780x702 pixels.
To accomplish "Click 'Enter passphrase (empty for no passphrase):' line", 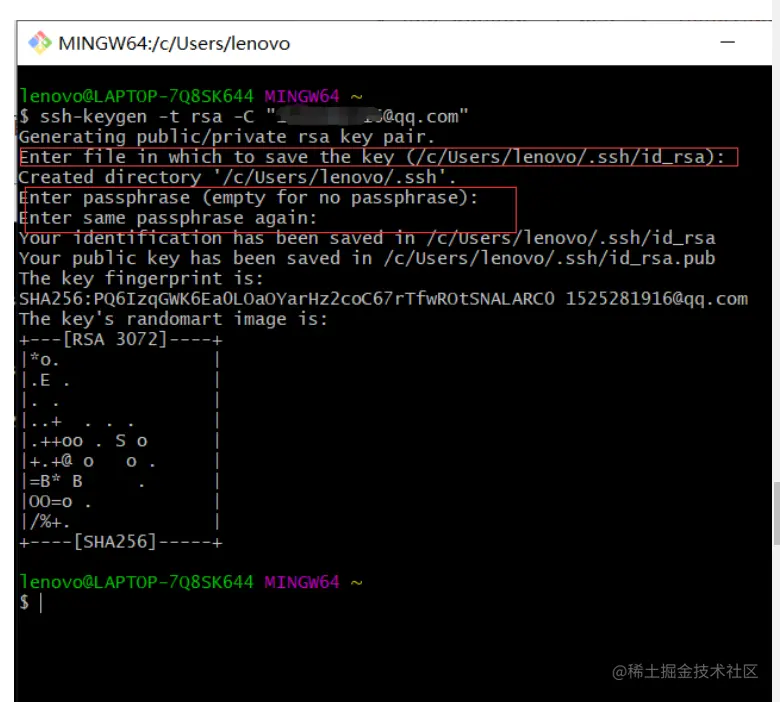I will (x=248, y=198).
